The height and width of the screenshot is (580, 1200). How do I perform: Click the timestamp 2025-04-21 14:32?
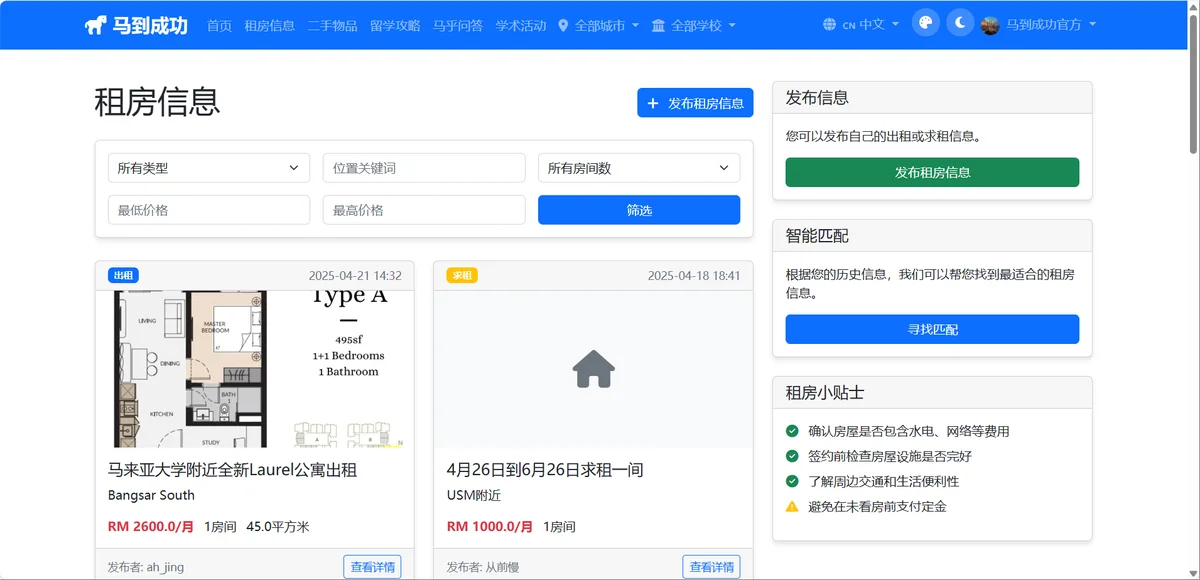(355, 276)
